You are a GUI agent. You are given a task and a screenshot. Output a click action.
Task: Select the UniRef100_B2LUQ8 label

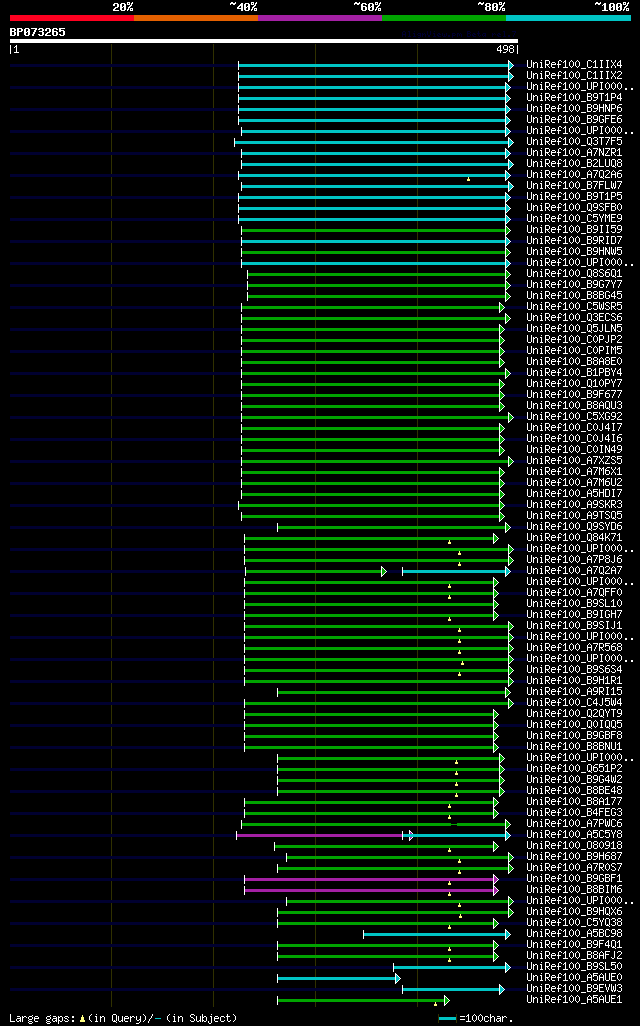coord(575,164)
